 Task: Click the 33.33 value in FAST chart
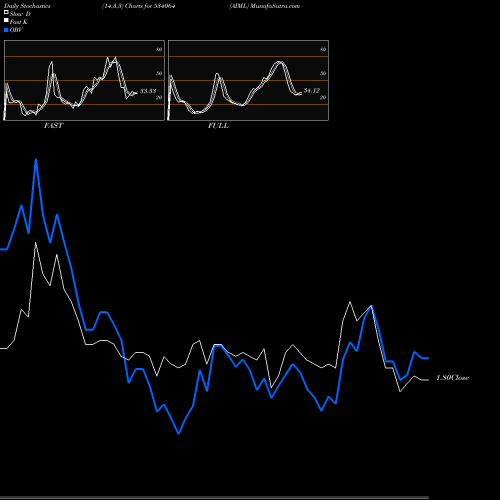coord(148,91)
